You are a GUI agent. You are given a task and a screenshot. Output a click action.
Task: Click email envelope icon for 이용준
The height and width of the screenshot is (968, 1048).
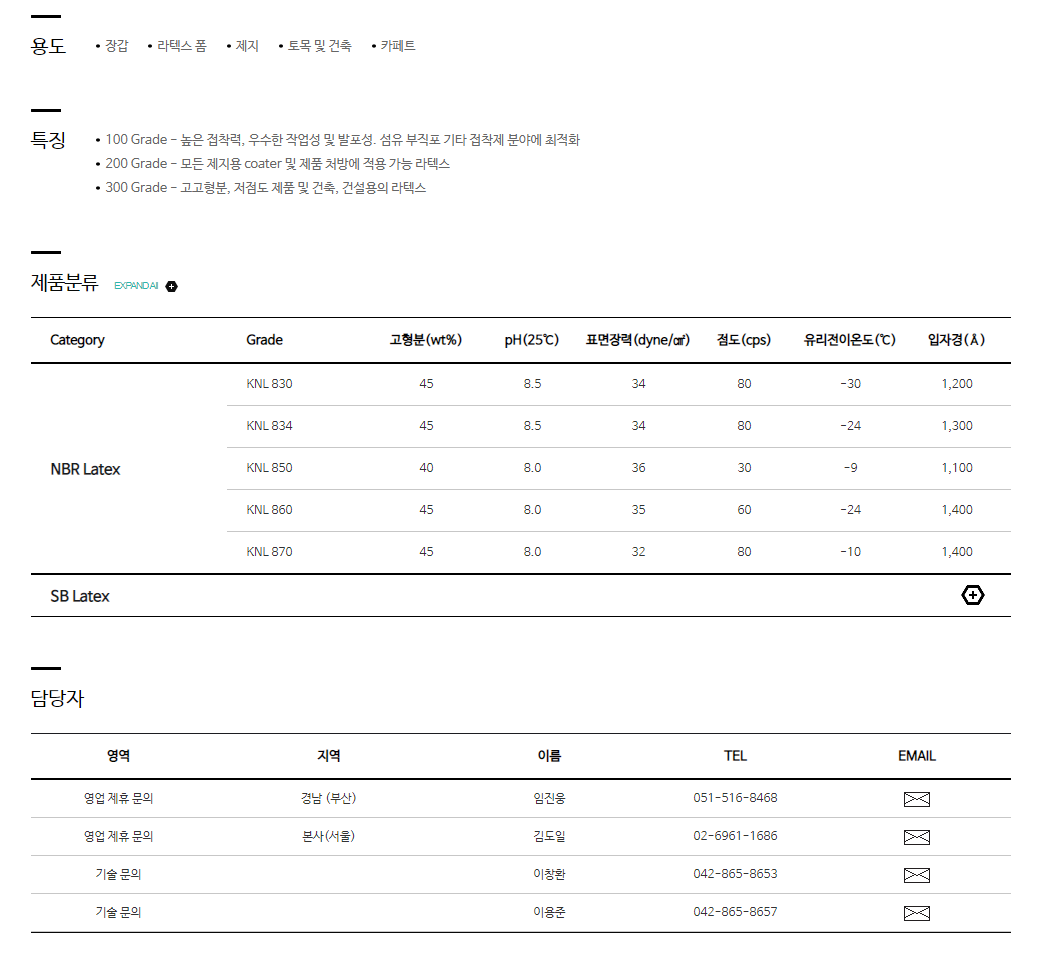coord(916,913)
